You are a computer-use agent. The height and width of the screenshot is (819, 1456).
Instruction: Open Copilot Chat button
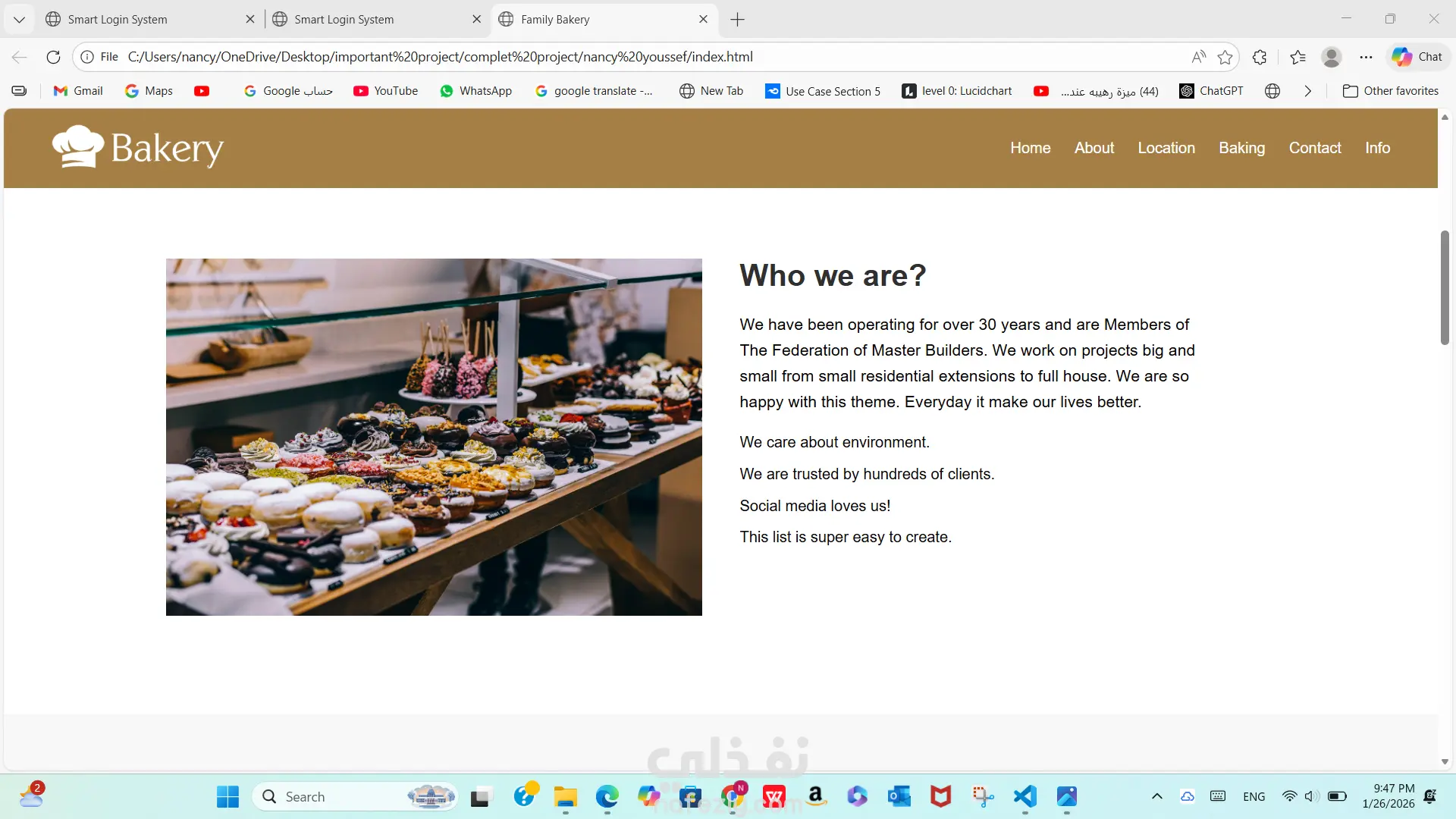1417,57
